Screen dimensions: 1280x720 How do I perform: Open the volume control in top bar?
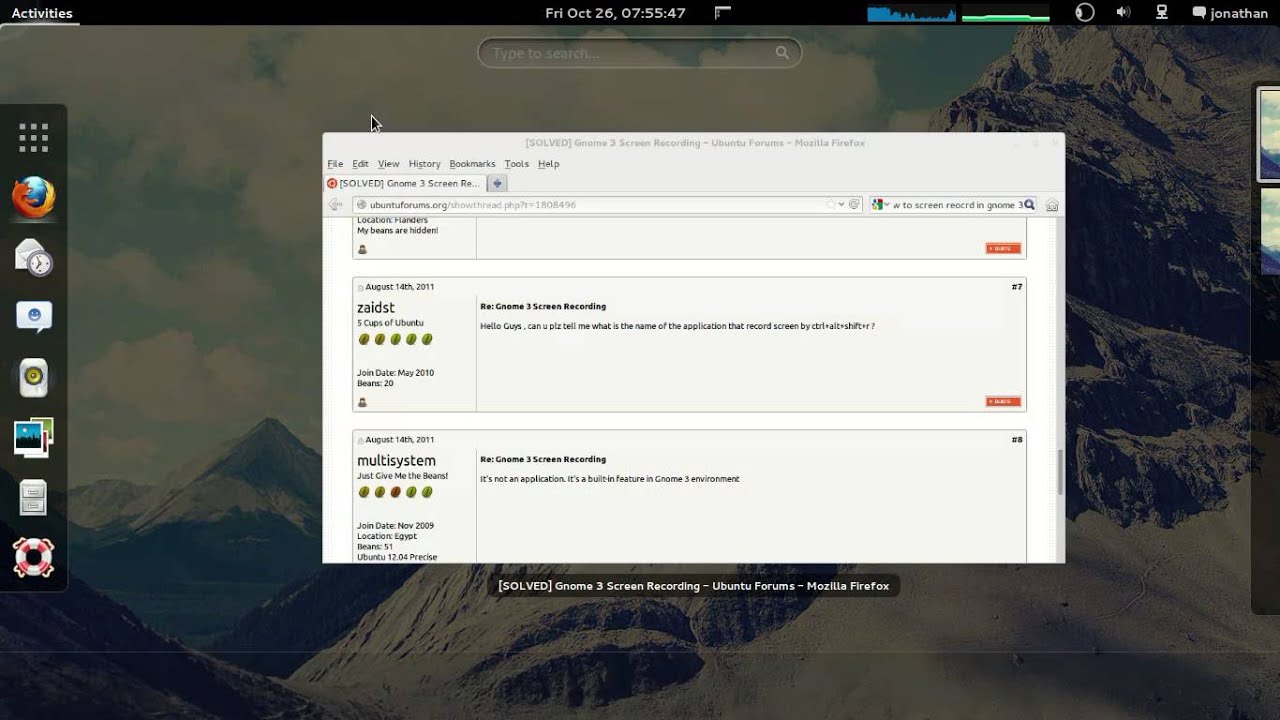[x=1123, y=13]
